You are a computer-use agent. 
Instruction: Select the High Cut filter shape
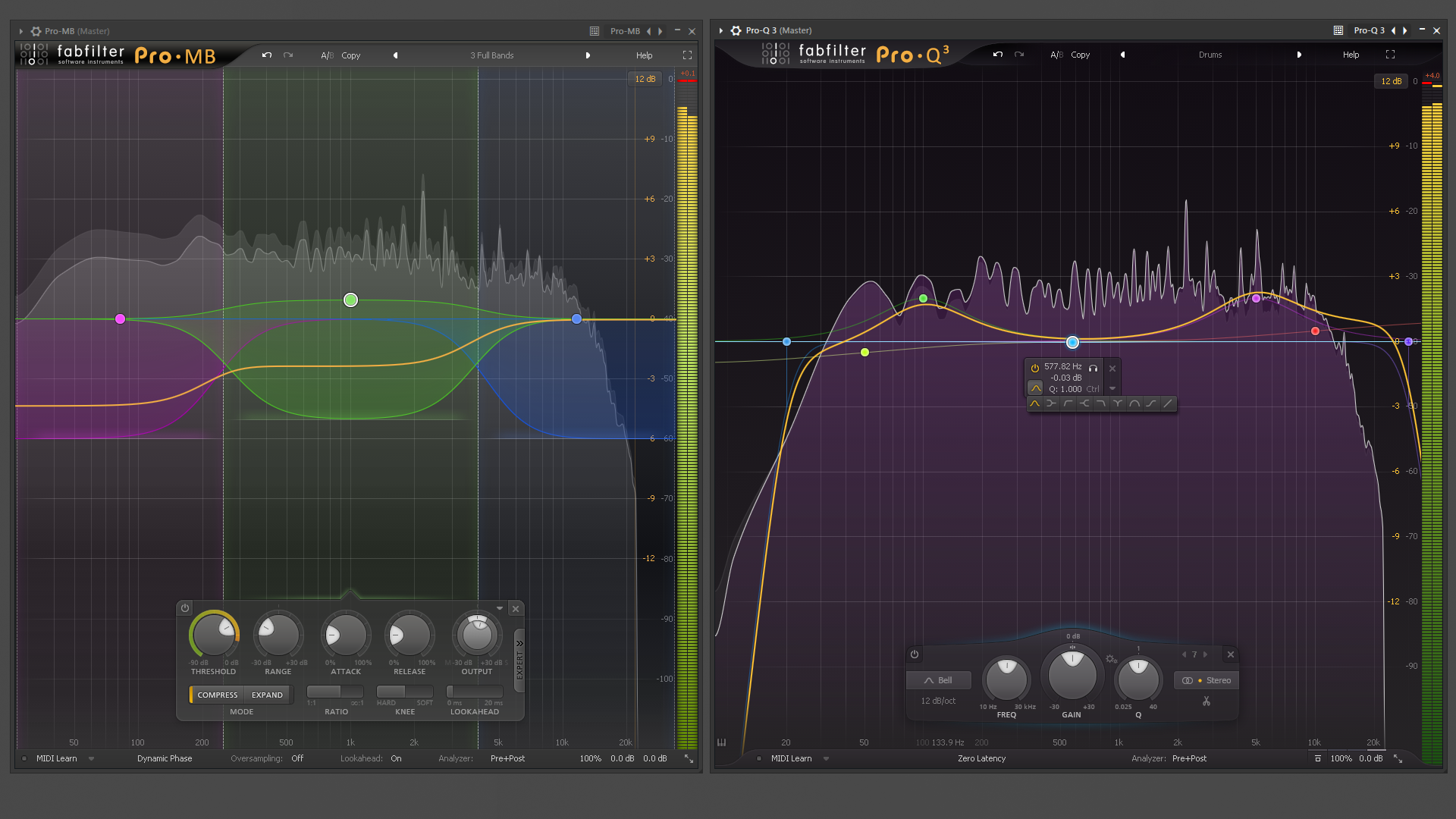tap(1101, 403)
